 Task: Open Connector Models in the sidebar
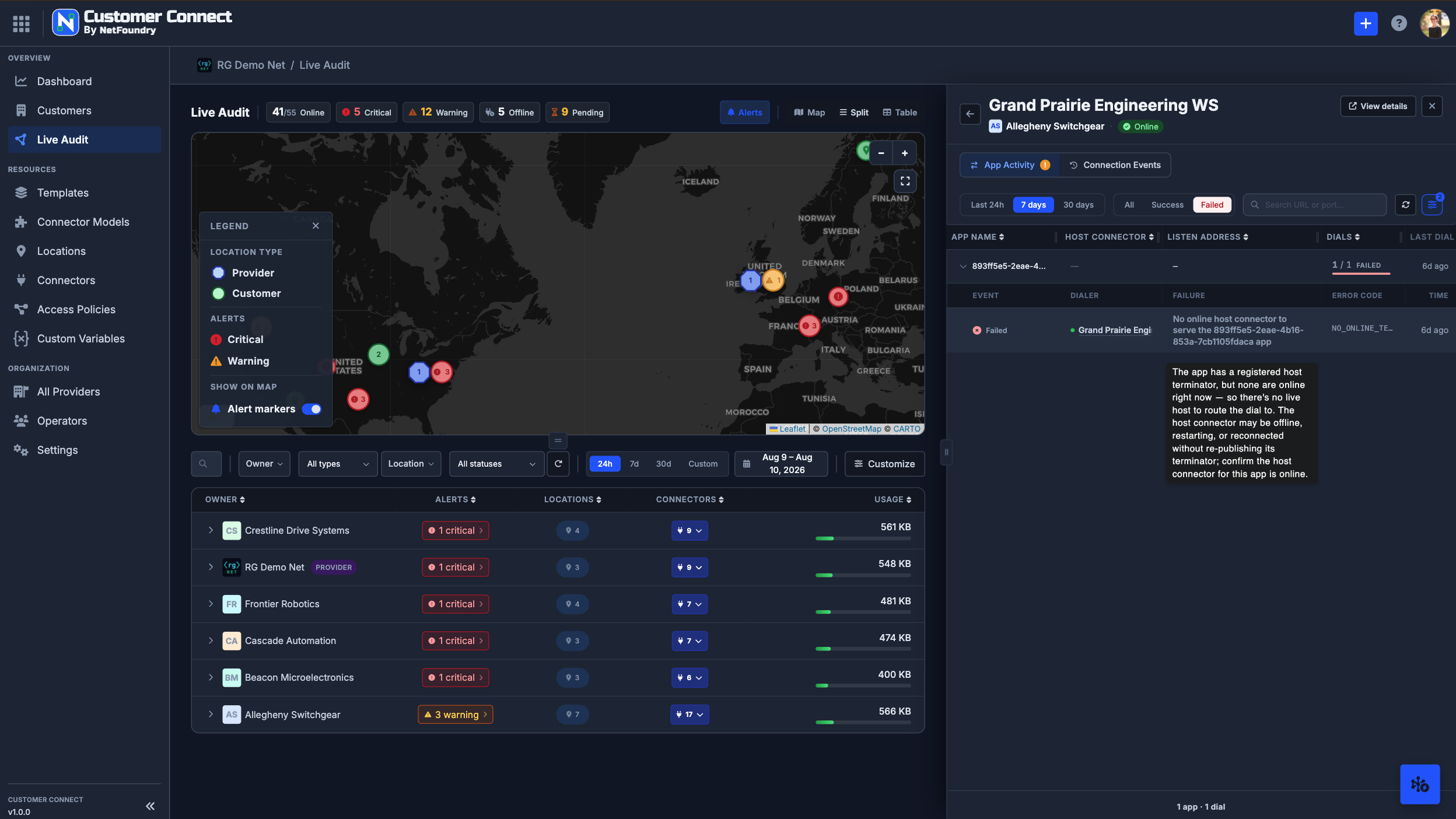click(x=85, y=222)
